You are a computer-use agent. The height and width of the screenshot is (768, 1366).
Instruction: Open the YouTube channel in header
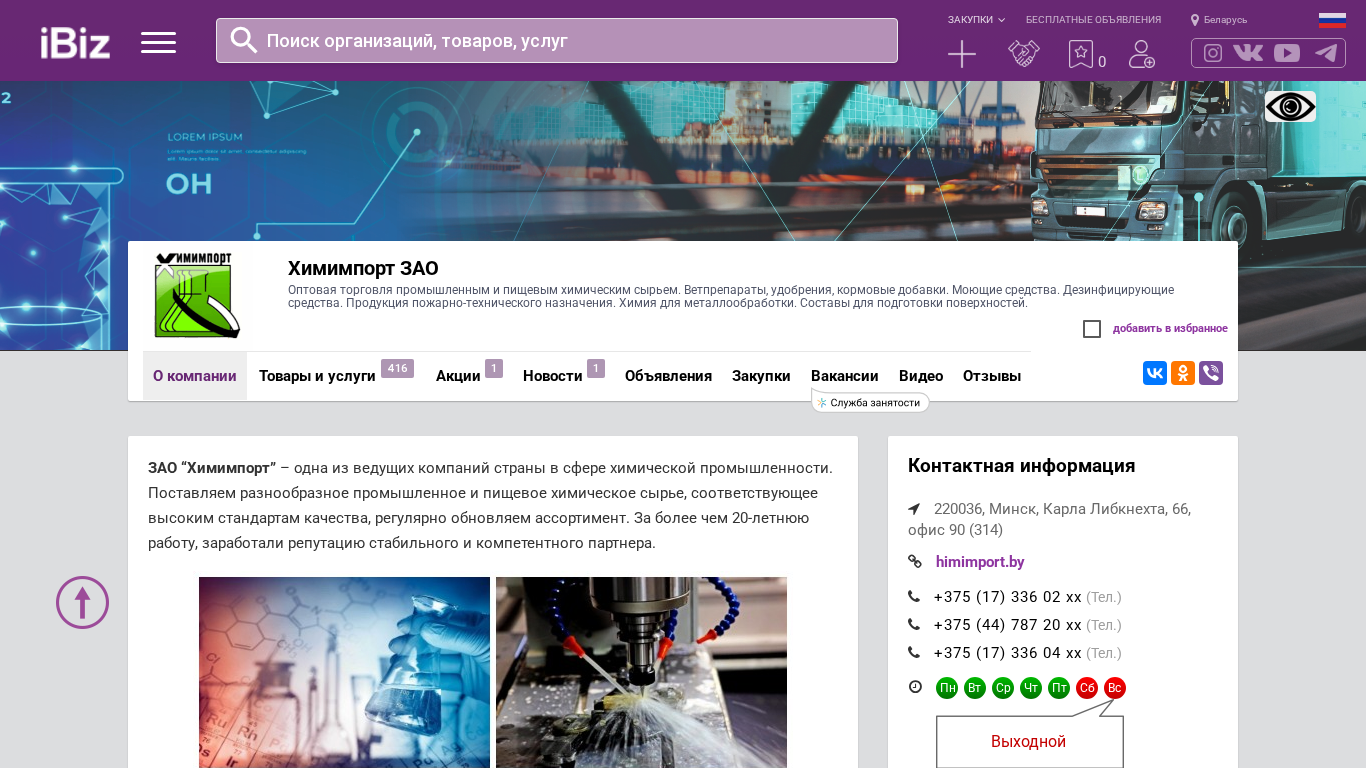pos(1287,53)
